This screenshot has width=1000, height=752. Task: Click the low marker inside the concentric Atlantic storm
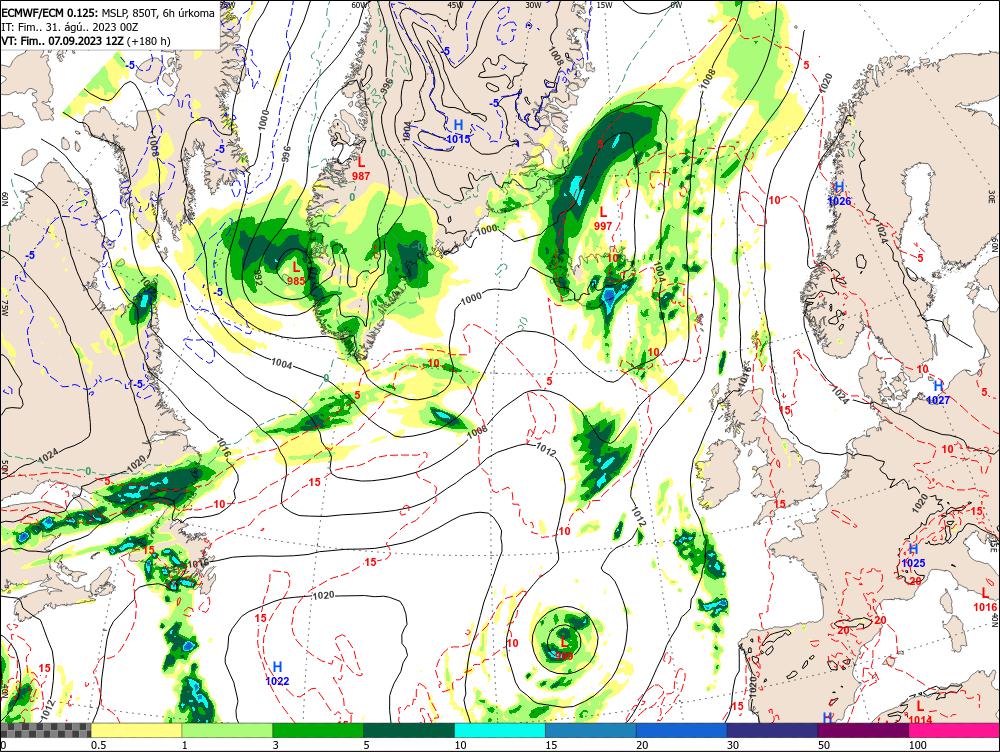click(x=564, y=647)
